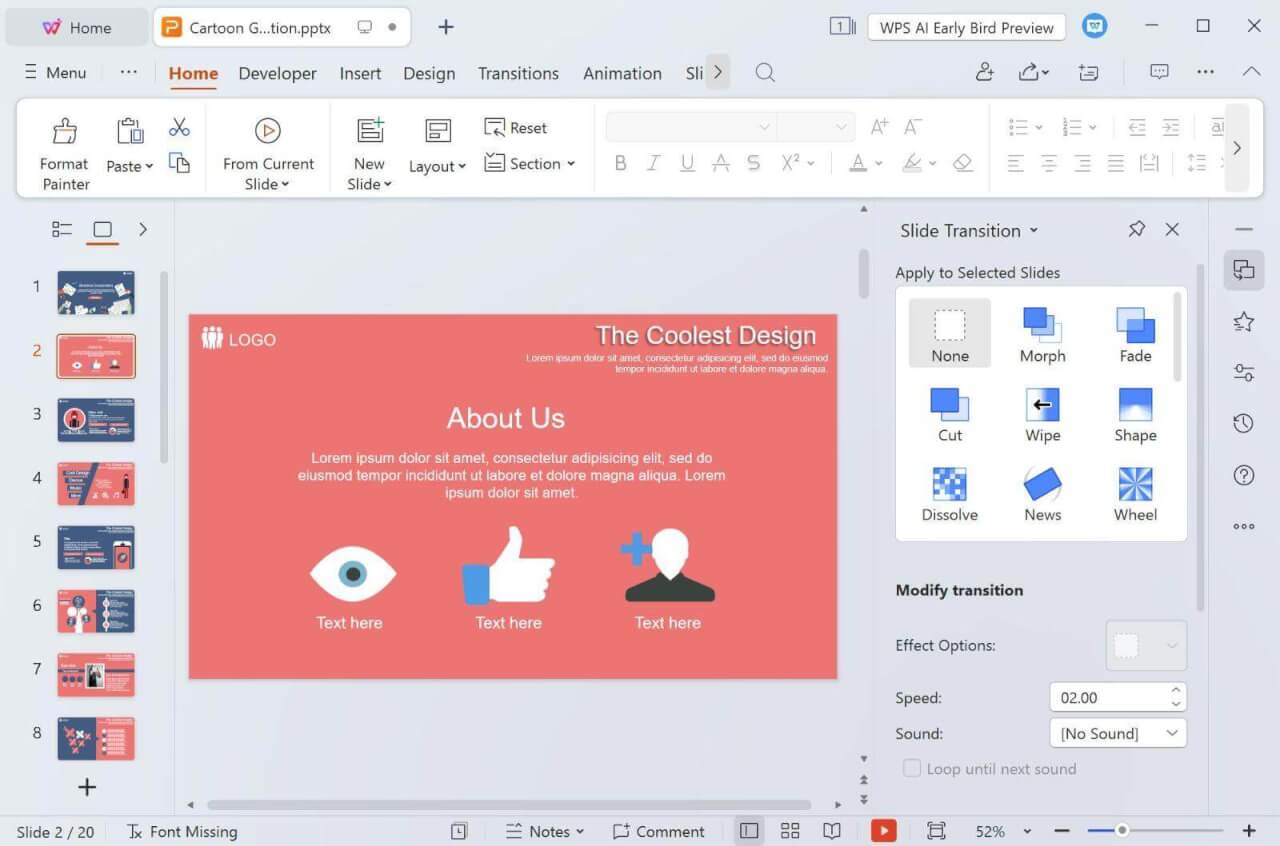Expand the Layout dropdown
The width and height of the screenshot is (1280, 846).
pos(437,165)
